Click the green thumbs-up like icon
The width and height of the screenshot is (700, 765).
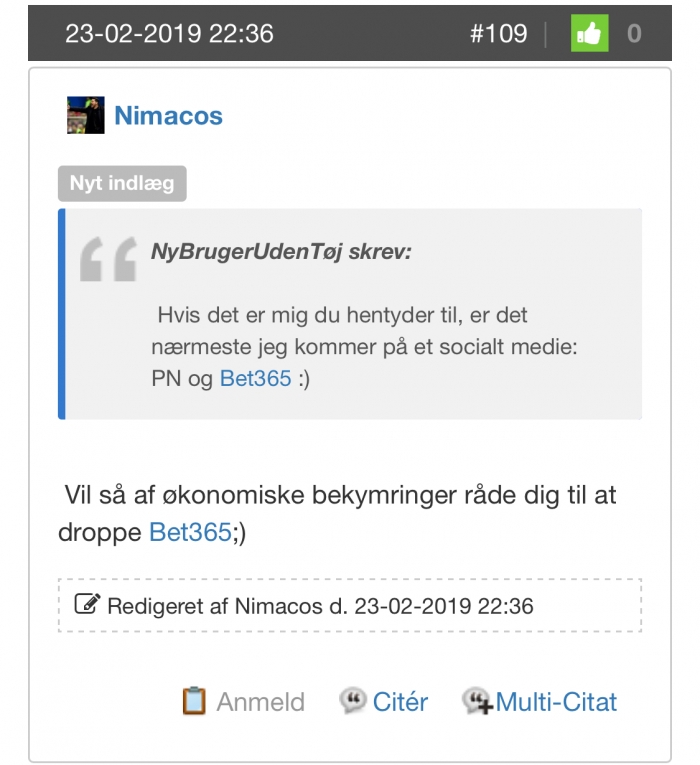point(590,34)
